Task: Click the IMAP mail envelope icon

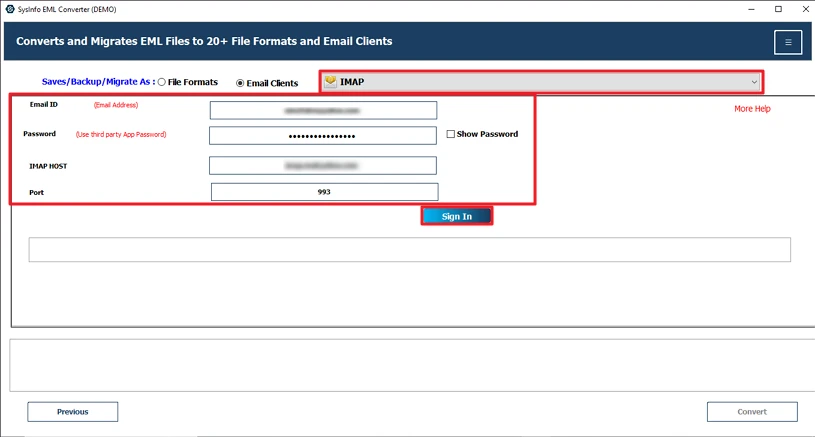Action: 331,82
